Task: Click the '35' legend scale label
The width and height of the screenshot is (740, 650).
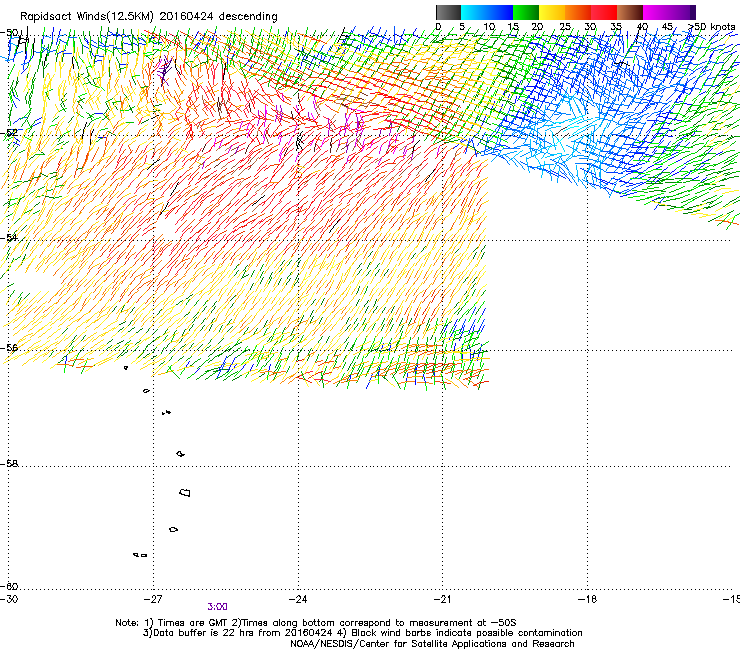Action: pyautogui.click(x=616, y=27)
